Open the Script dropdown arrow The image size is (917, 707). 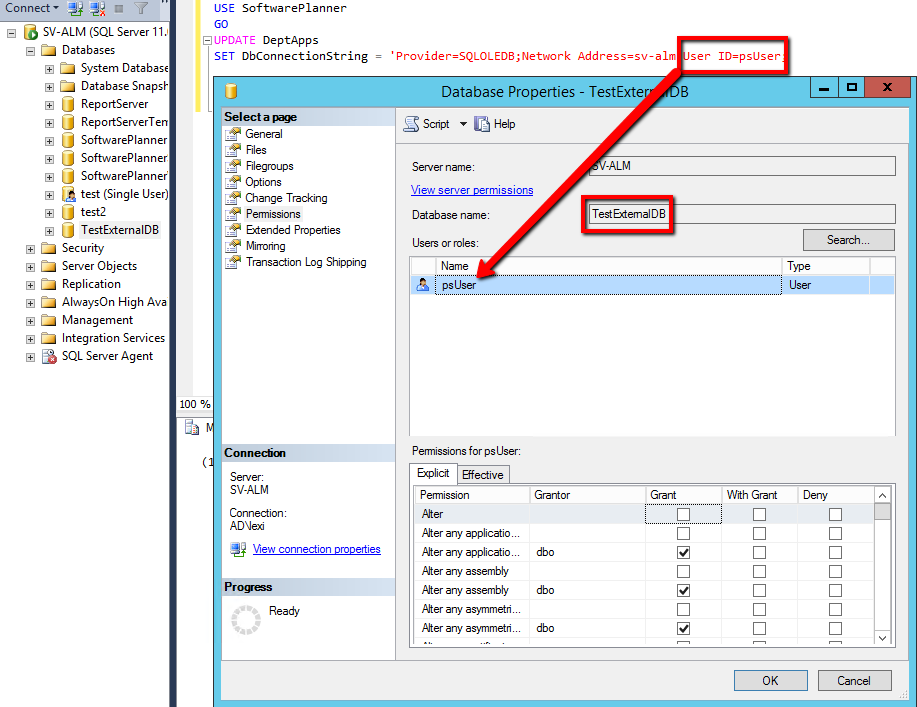pyautogui.click(x=462, y=124)
